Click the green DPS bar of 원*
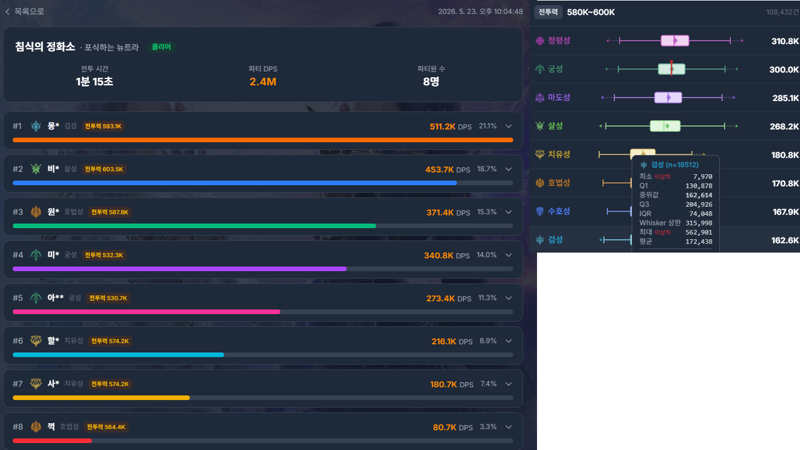Screen dimensions: 800x450 click(x=194, y=226)
